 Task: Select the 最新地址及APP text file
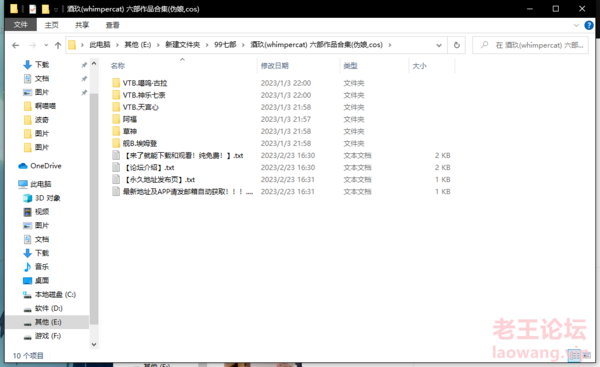click(x=188, y=192)
